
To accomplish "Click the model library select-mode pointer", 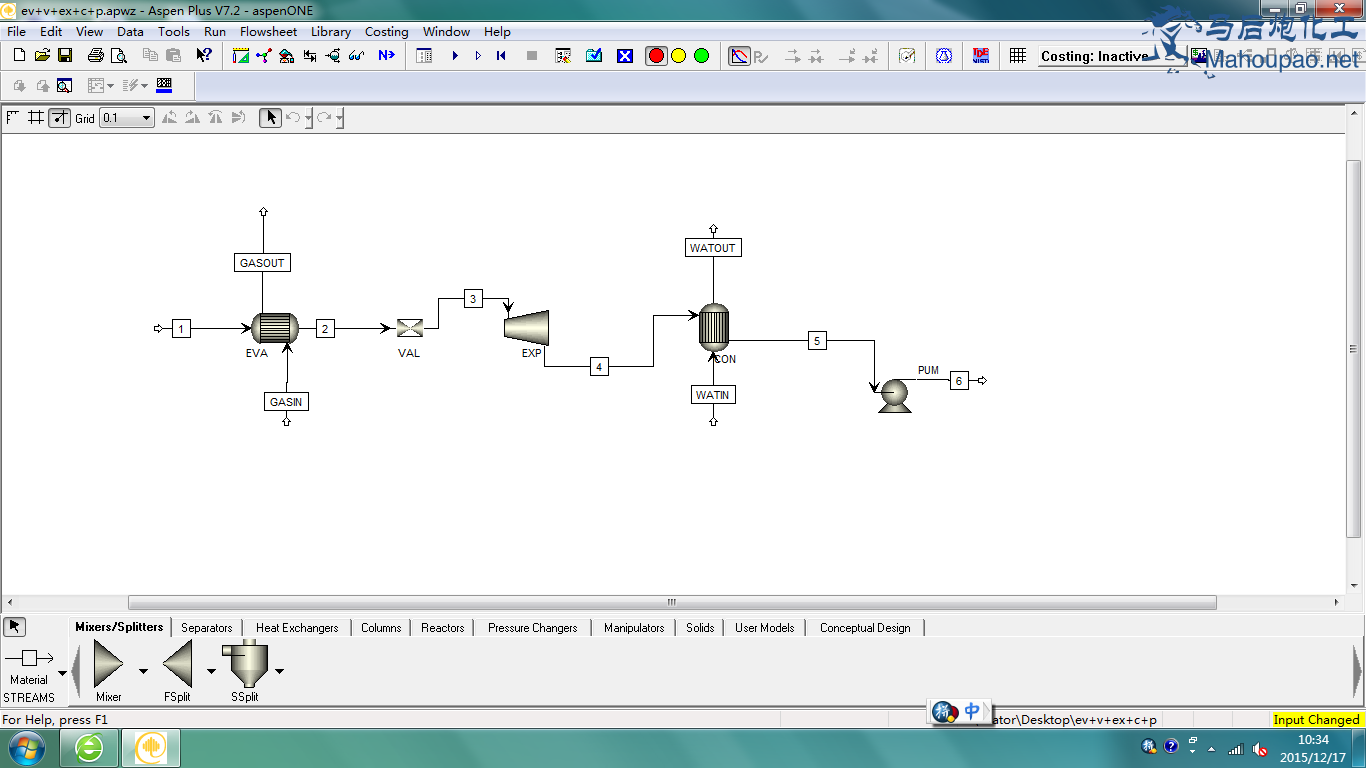I will (x=15, y=627).
